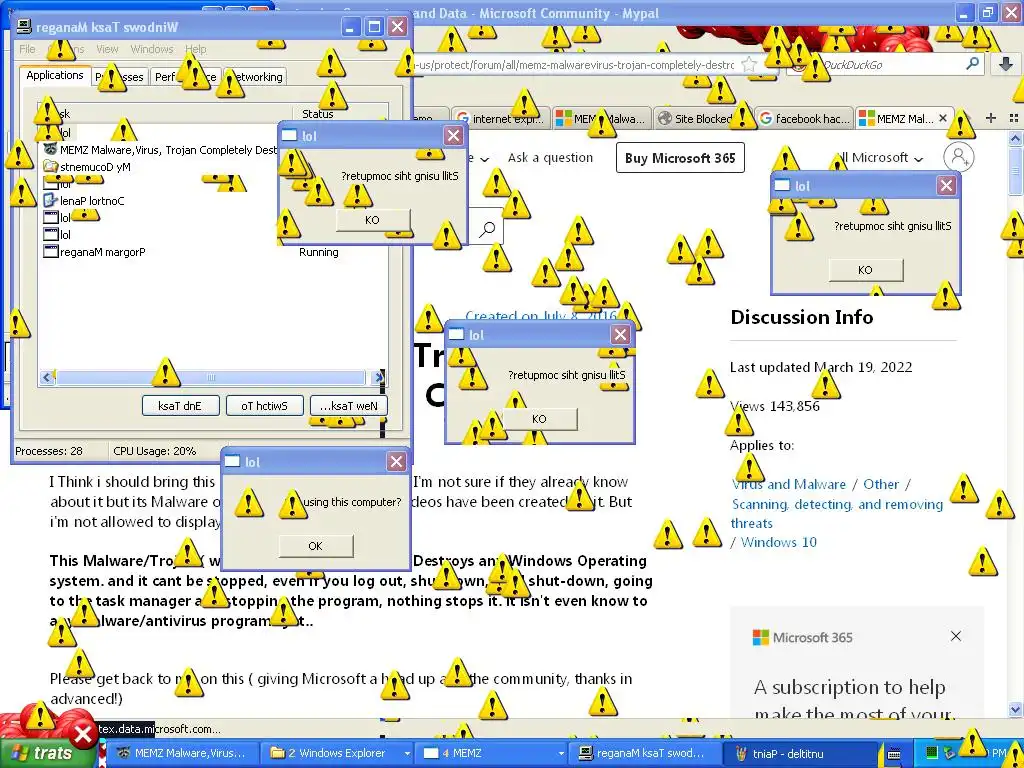Image resolution: width=1024 pixels, height=768 pixels.
Task: Switch to the Performance tab in Task Manager
Action: 185,77
